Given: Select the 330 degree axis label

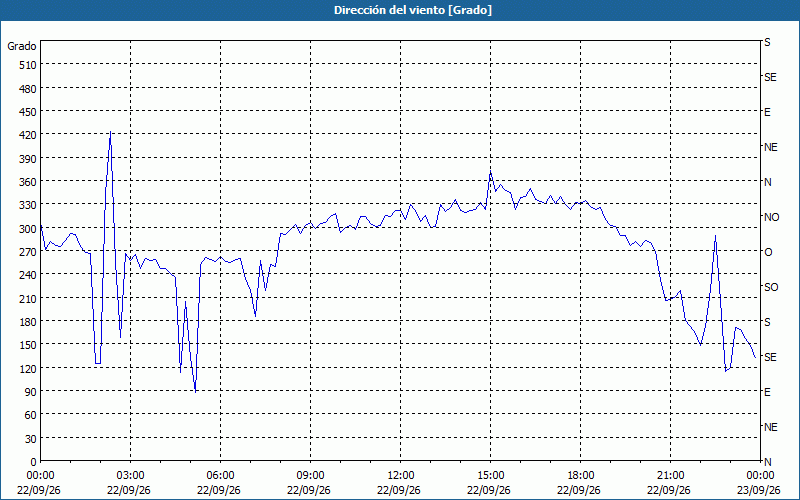Looking at the screenshot, I should tap(28, 205).
